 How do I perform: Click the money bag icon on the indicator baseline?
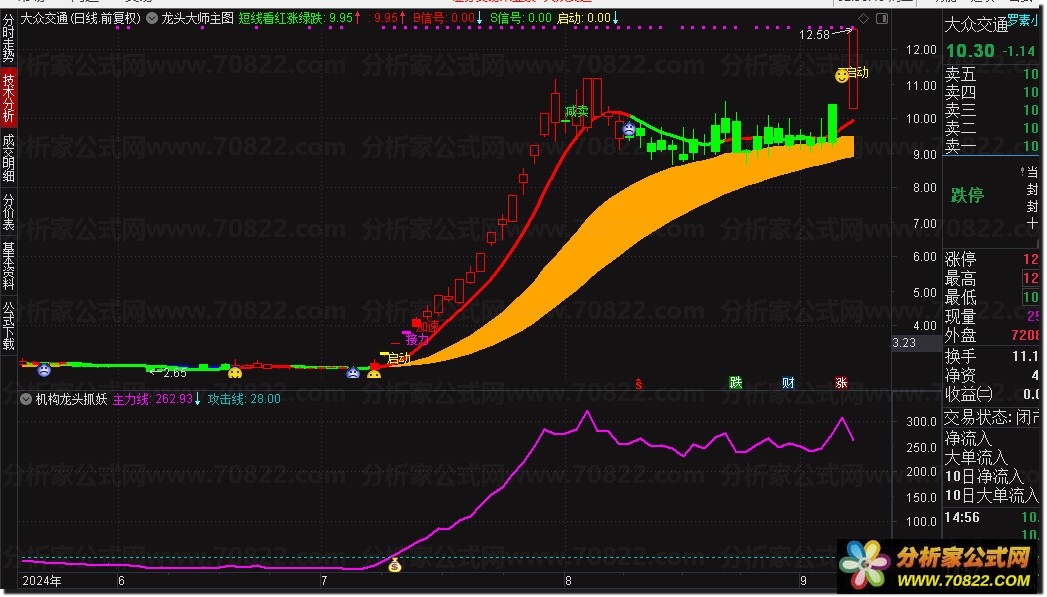pyautogui.click(x=395, y=566)
